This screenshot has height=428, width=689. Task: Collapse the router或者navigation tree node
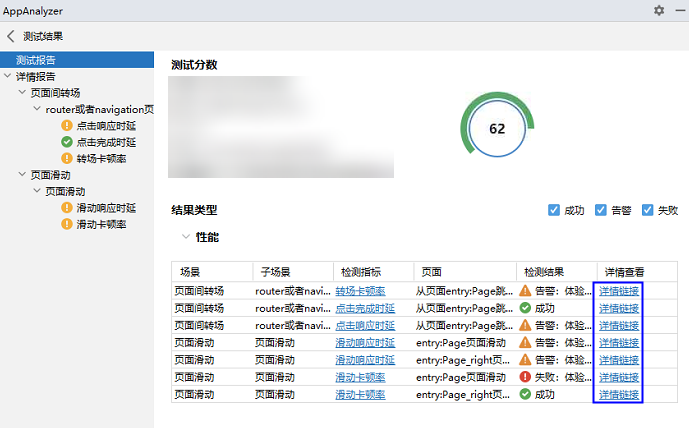[x=37, y=109]
